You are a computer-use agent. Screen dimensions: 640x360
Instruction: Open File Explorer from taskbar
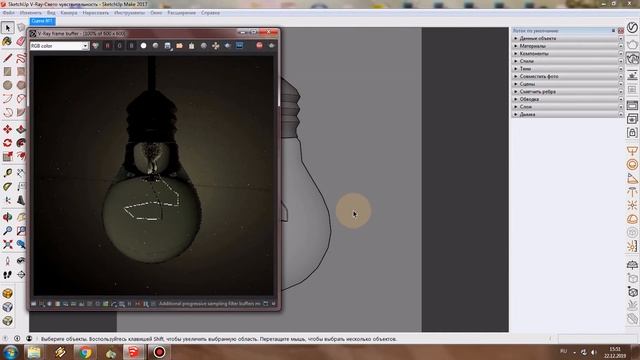click(x=34, y=352)
